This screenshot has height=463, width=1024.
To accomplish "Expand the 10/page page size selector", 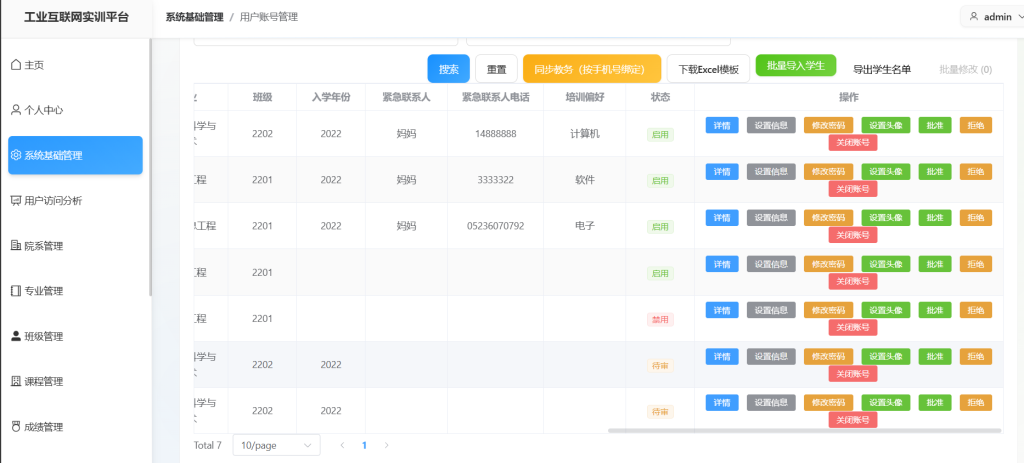I will pyautogui.click(x=276, y=445).
